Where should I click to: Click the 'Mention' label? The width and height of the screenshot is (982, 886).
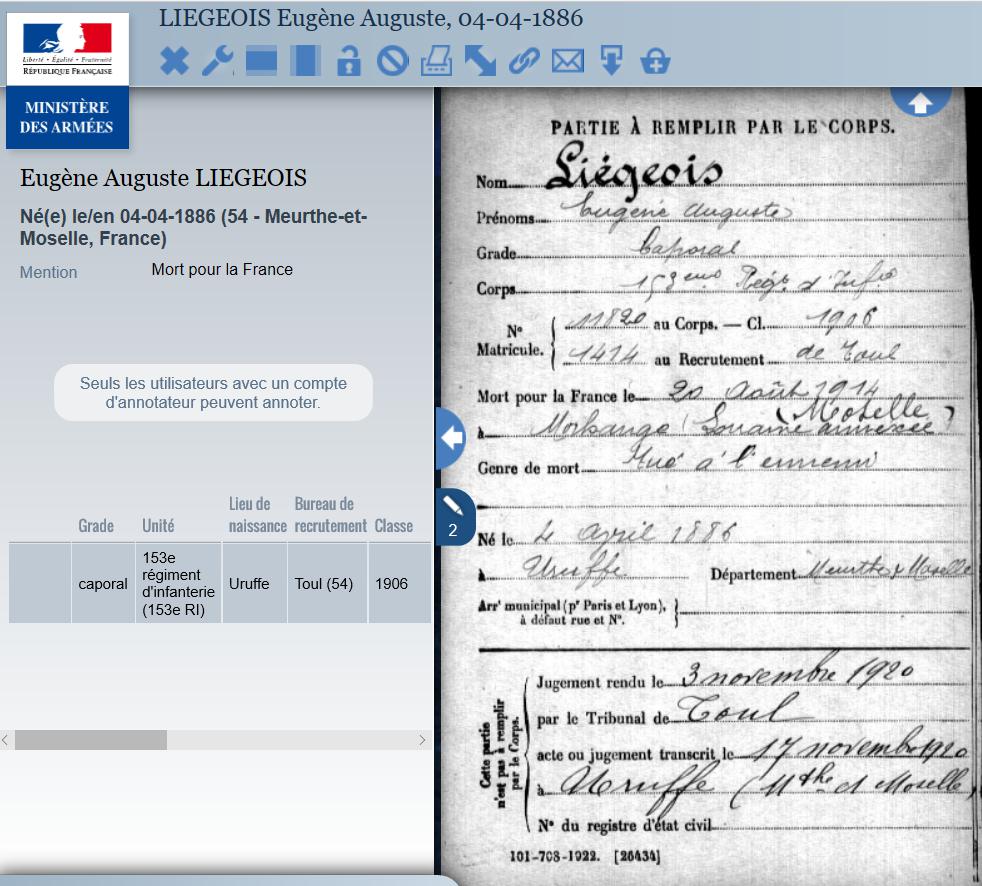tap(48, 272)
